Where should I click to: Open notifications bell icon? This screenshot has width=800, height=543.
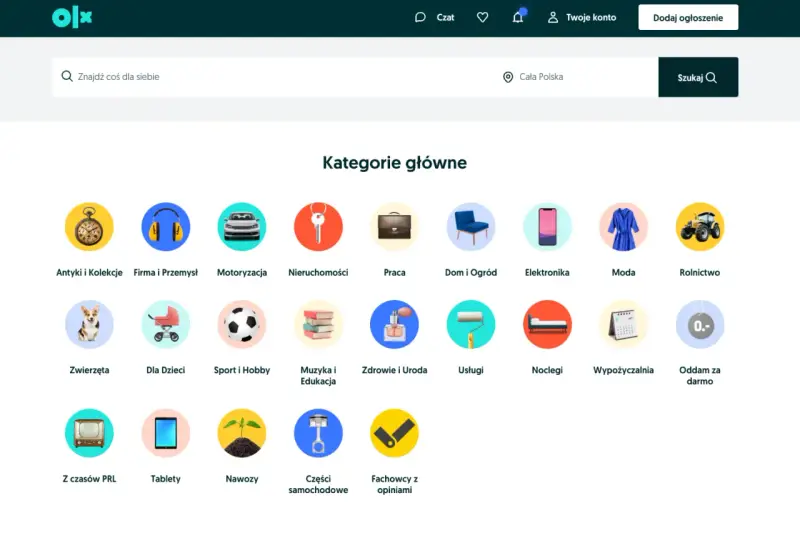pyautogui.click(x=518, y=18)
